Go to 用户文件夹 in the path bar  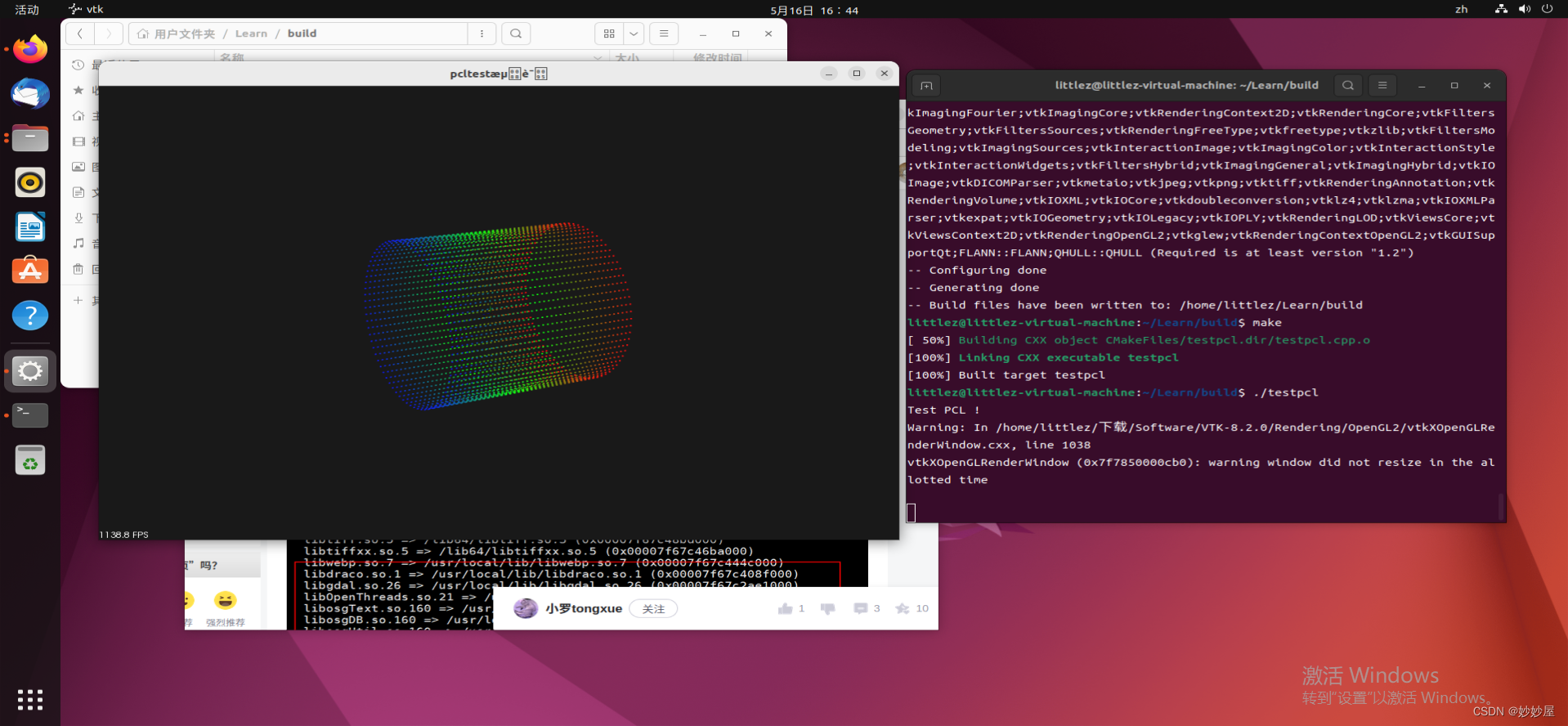pos(176,34)
